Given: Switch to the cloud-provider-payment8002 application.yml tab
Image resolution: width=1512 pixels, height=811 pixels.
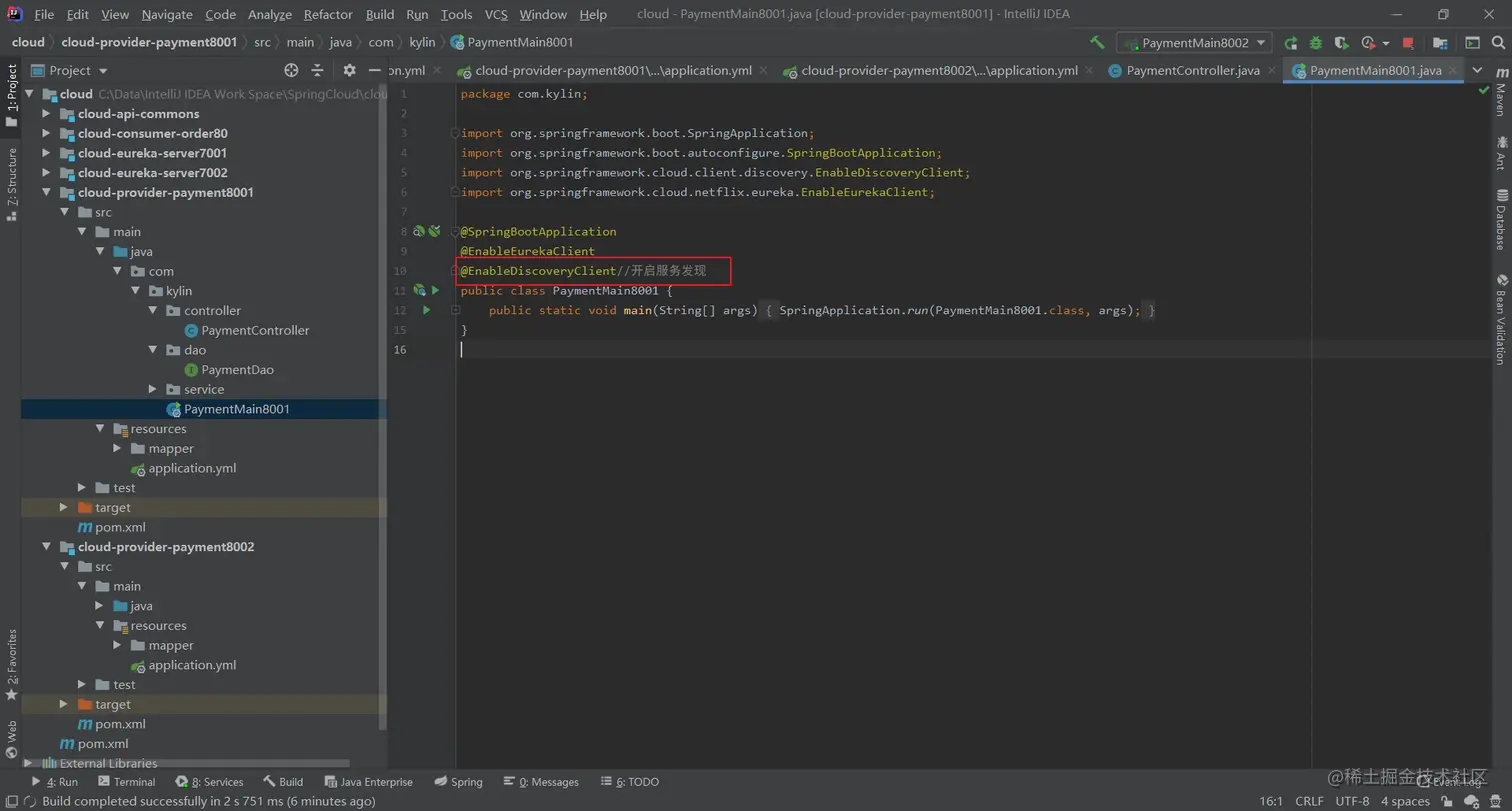Looking at the screenshot, I should [930, 70].
